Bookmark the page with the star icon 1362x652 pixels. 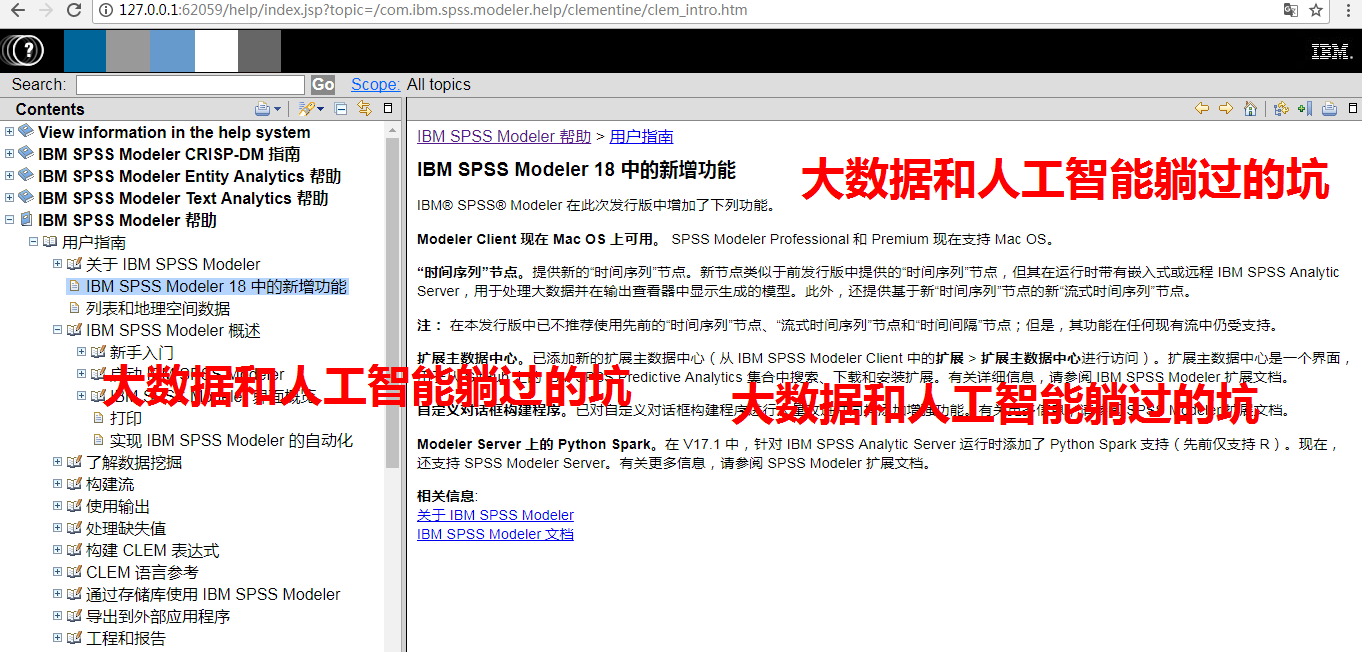coord(1317,11)
